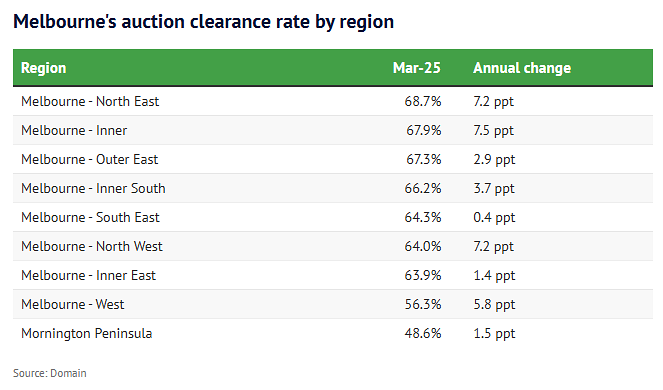
Task: Select the 56.3% value in Mar-25 column
Action: pos(423,304)
